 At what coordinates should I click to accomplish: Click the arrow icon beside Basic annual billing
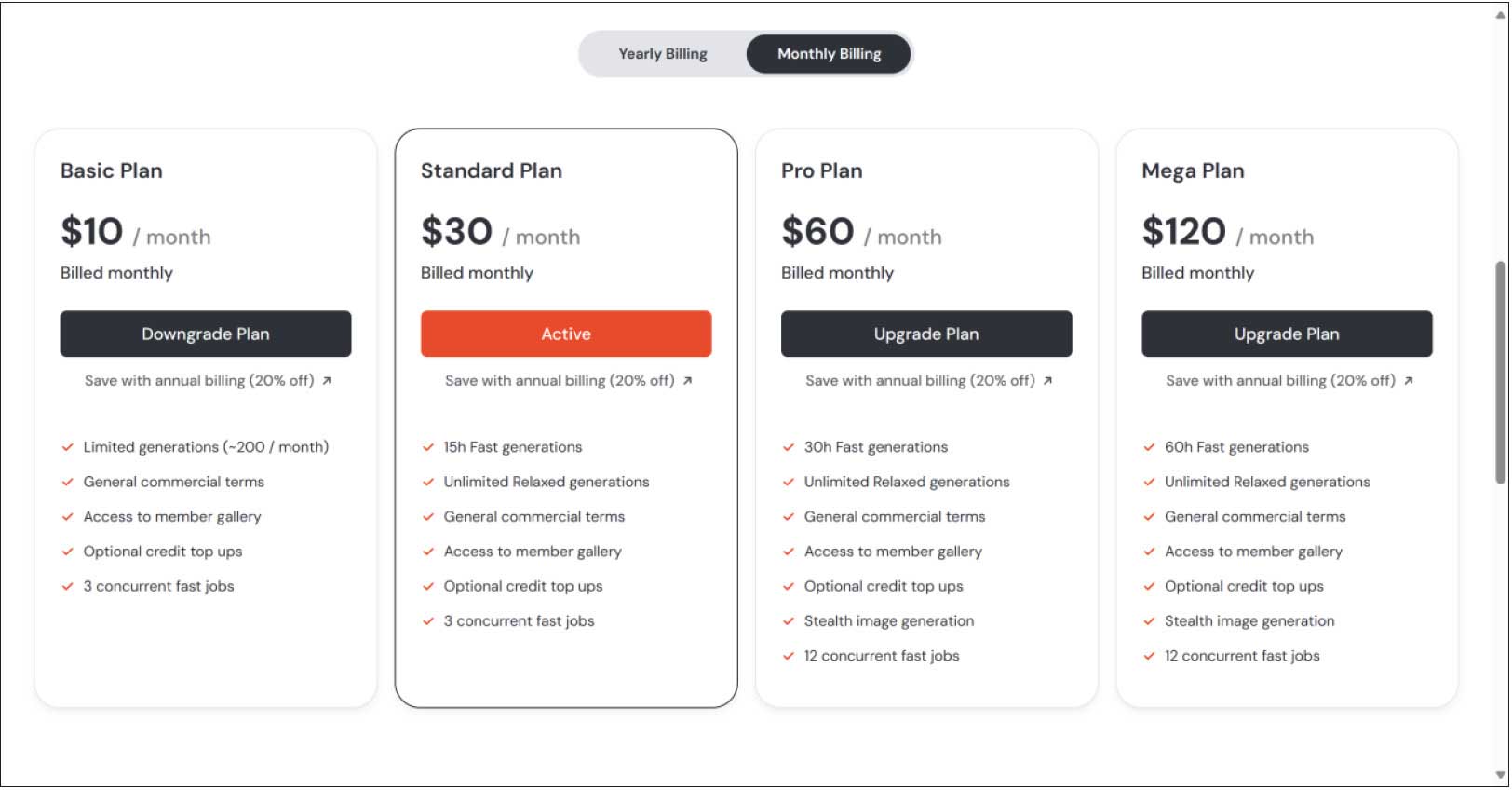(x=327, y=381)
